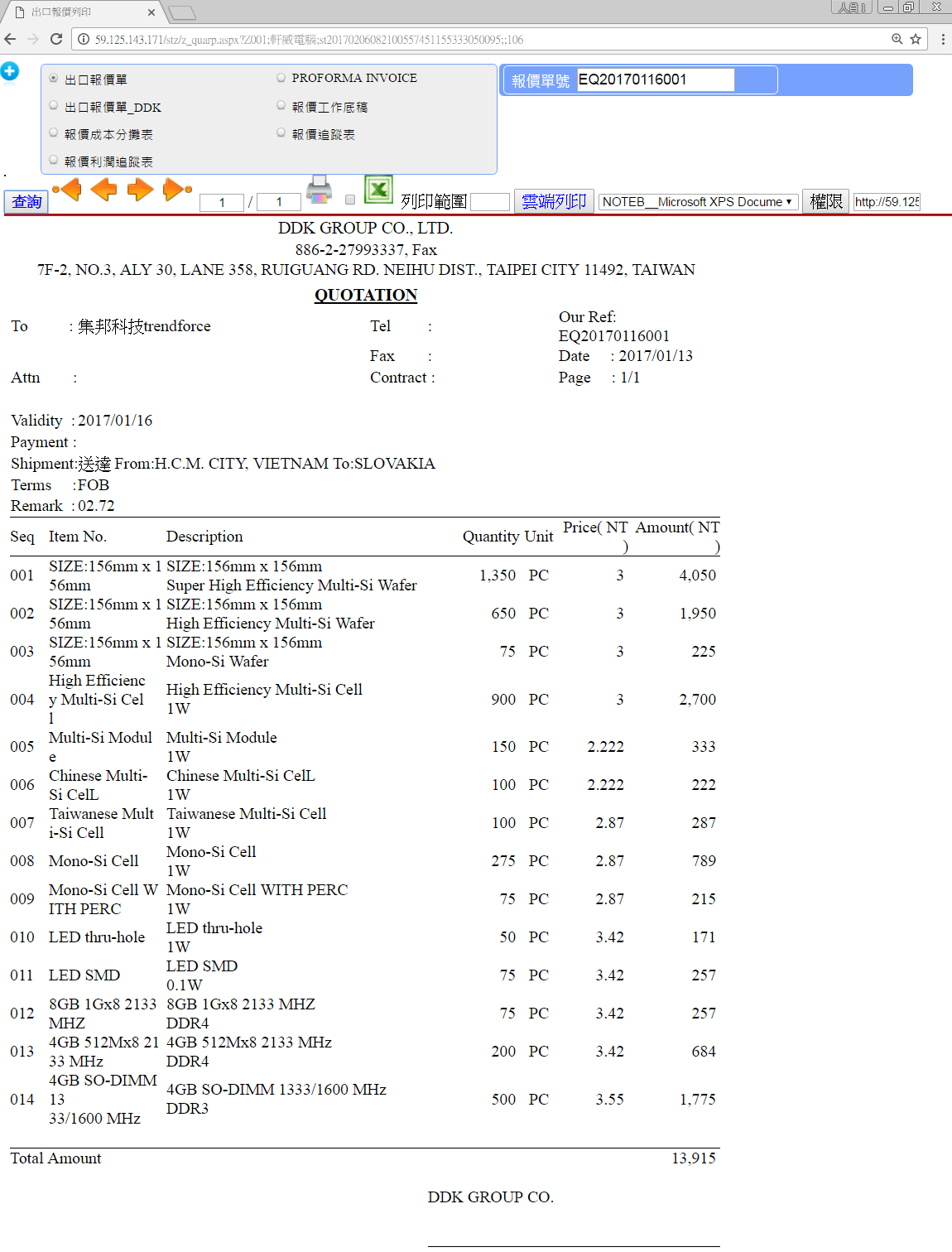Viewport: 952px width, 1252px height.
Task: Click the 雲端列印 cloud print button
Action: pyautogui.click(x=554, y=202)
